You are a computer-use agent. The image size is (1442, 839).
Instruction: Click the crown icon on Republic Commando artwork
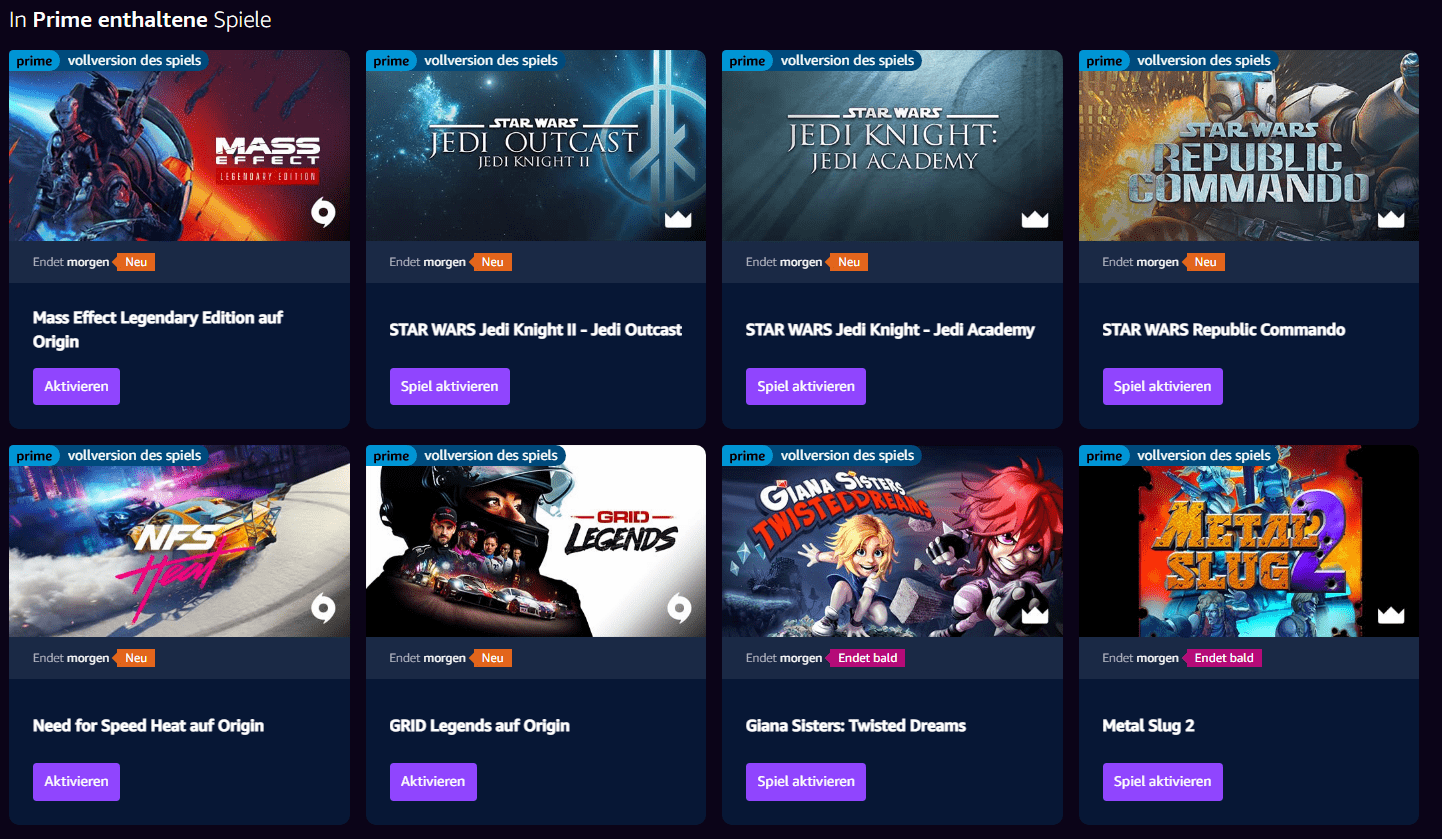pyautogui.click(x=1391, y=219)
